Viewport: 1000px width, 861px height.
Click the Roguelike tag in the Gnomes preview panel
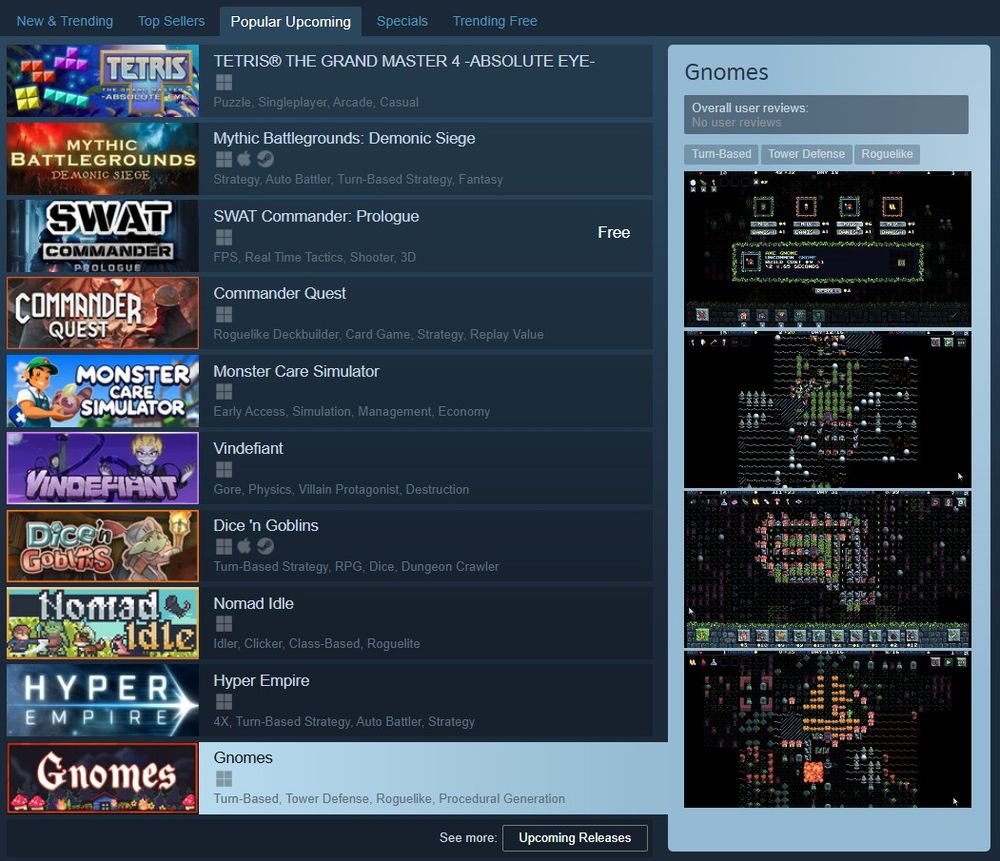point(886,154)
